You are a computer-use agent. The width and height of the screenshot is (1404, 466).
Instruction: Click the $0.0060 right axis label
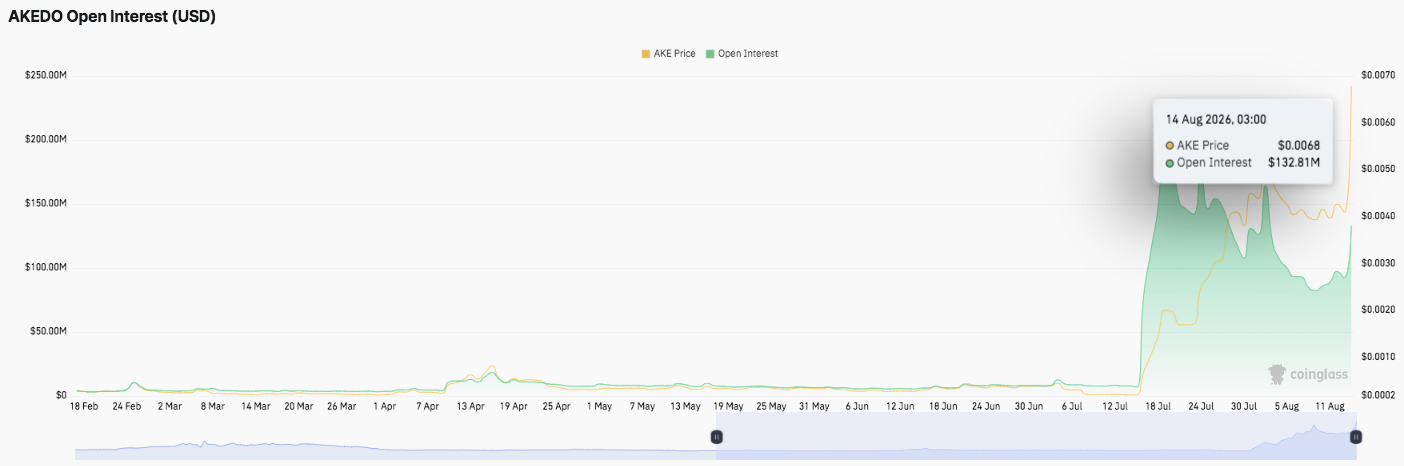coord(1376,122)
